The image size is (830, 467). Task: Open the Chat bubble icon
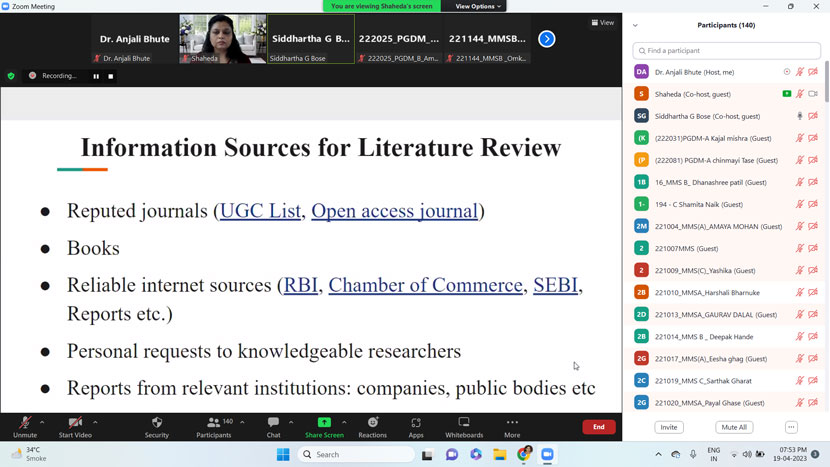[x=273, y=423]
